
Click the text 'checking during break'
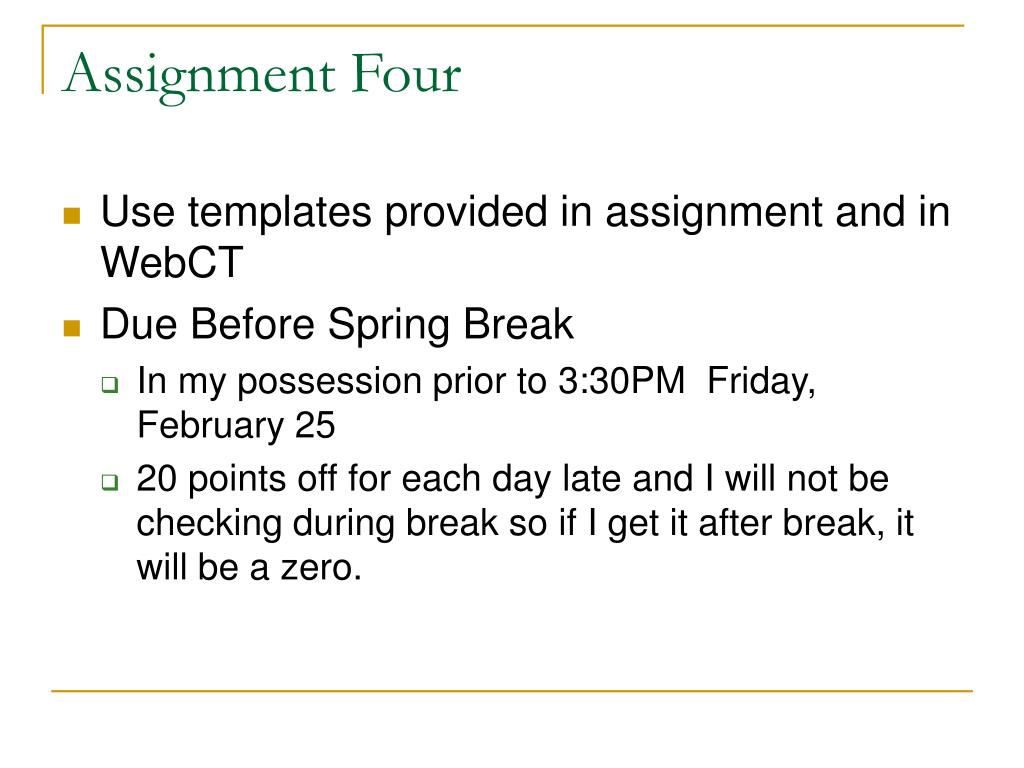point(317,524)
